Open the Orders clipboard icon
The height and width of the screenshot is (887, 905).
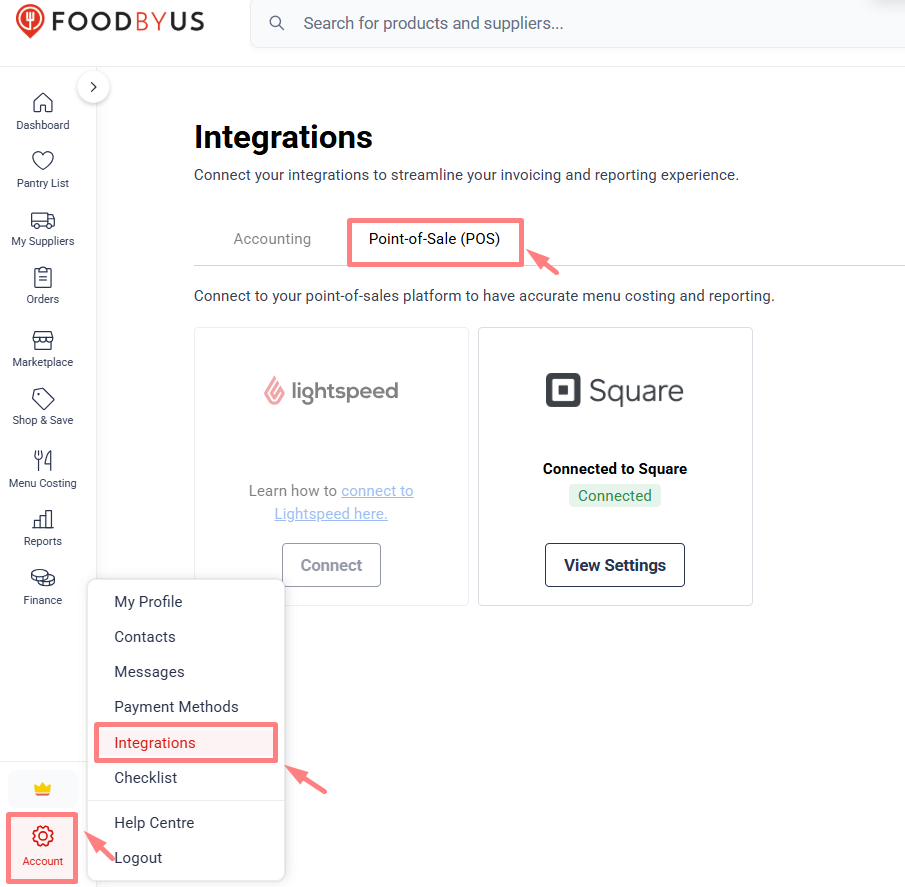coord(43,278)
